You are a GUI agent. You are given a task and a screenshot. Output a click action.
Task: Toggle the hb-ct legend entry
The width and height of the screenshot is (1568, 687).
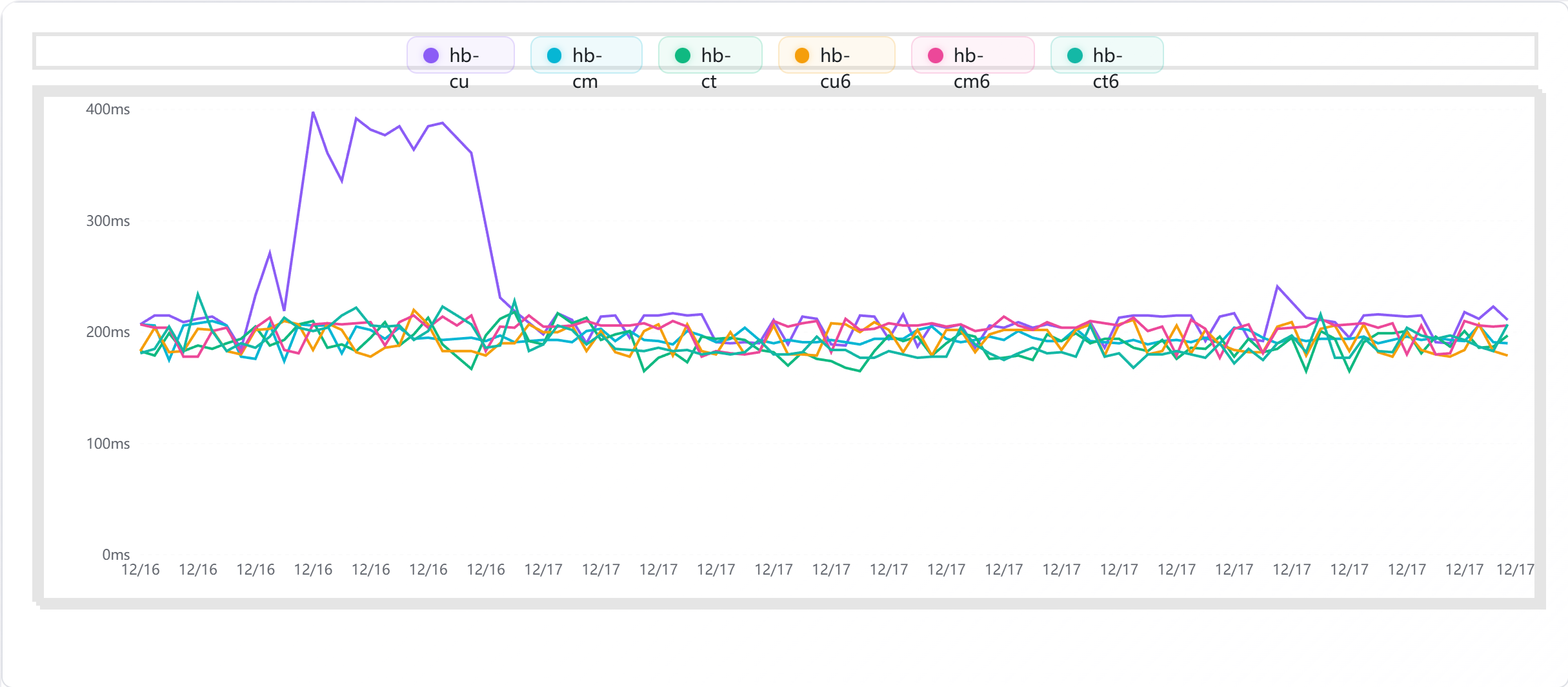click(x=710, y=56)
